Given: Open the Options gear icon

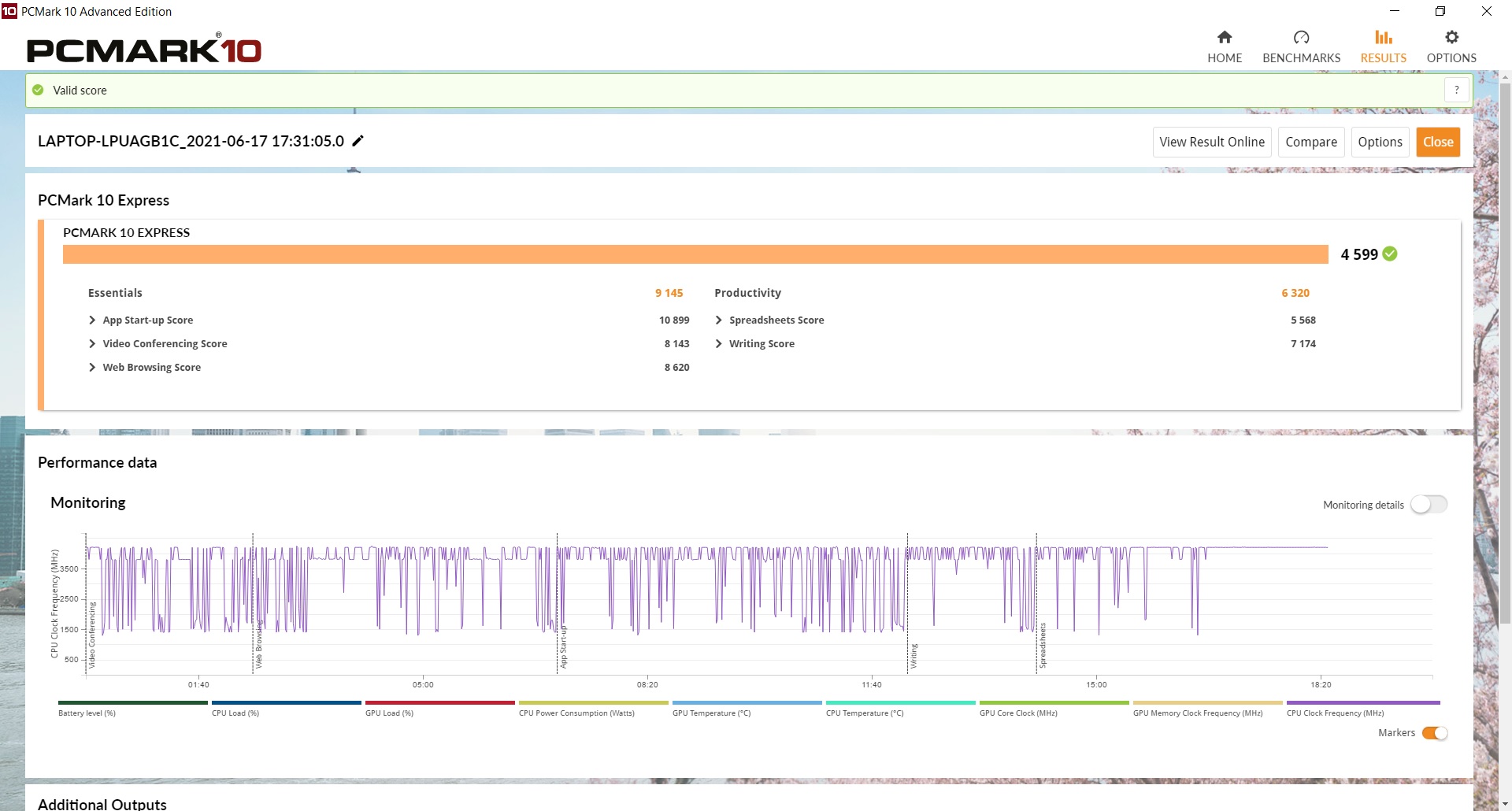Looking at the screenshot, I should tap(1451, 37).
